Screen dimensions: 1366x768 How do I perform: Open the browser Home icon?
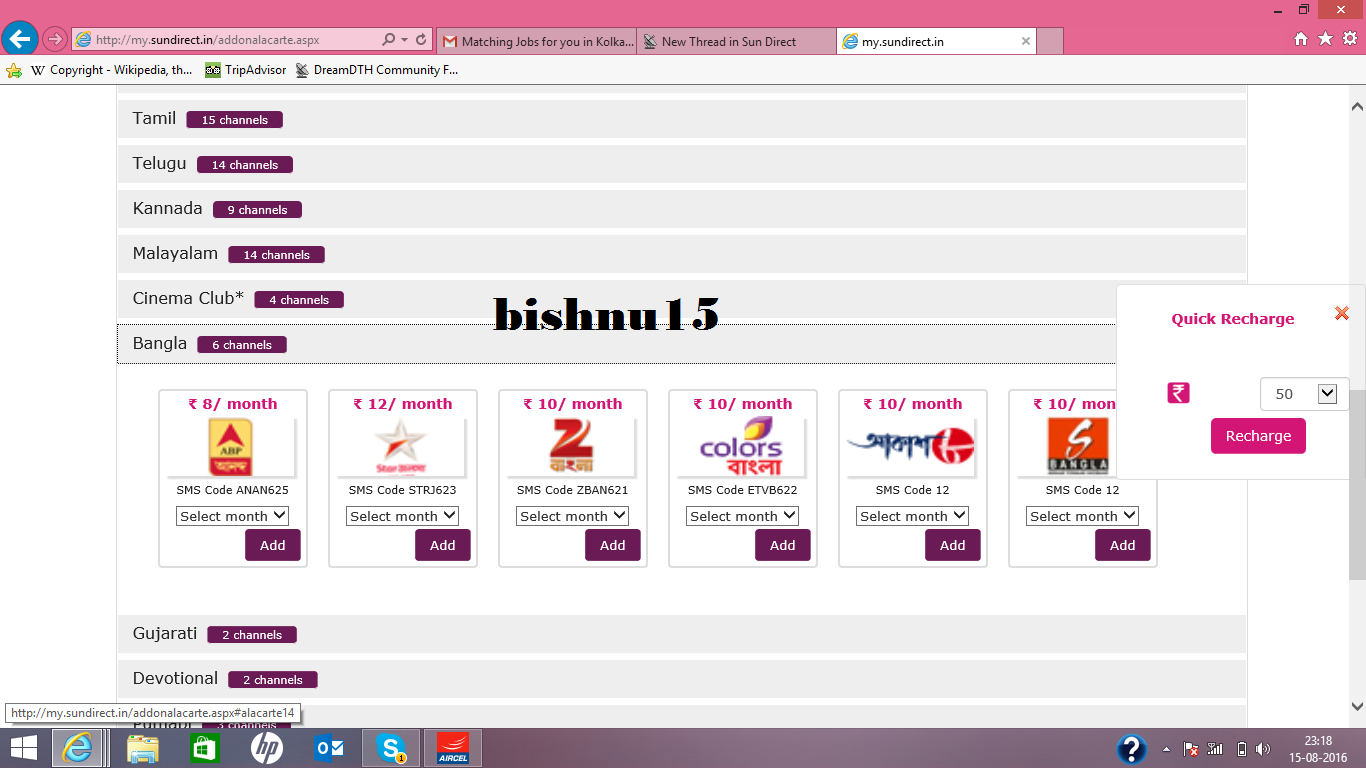[x=1301, y=39]
